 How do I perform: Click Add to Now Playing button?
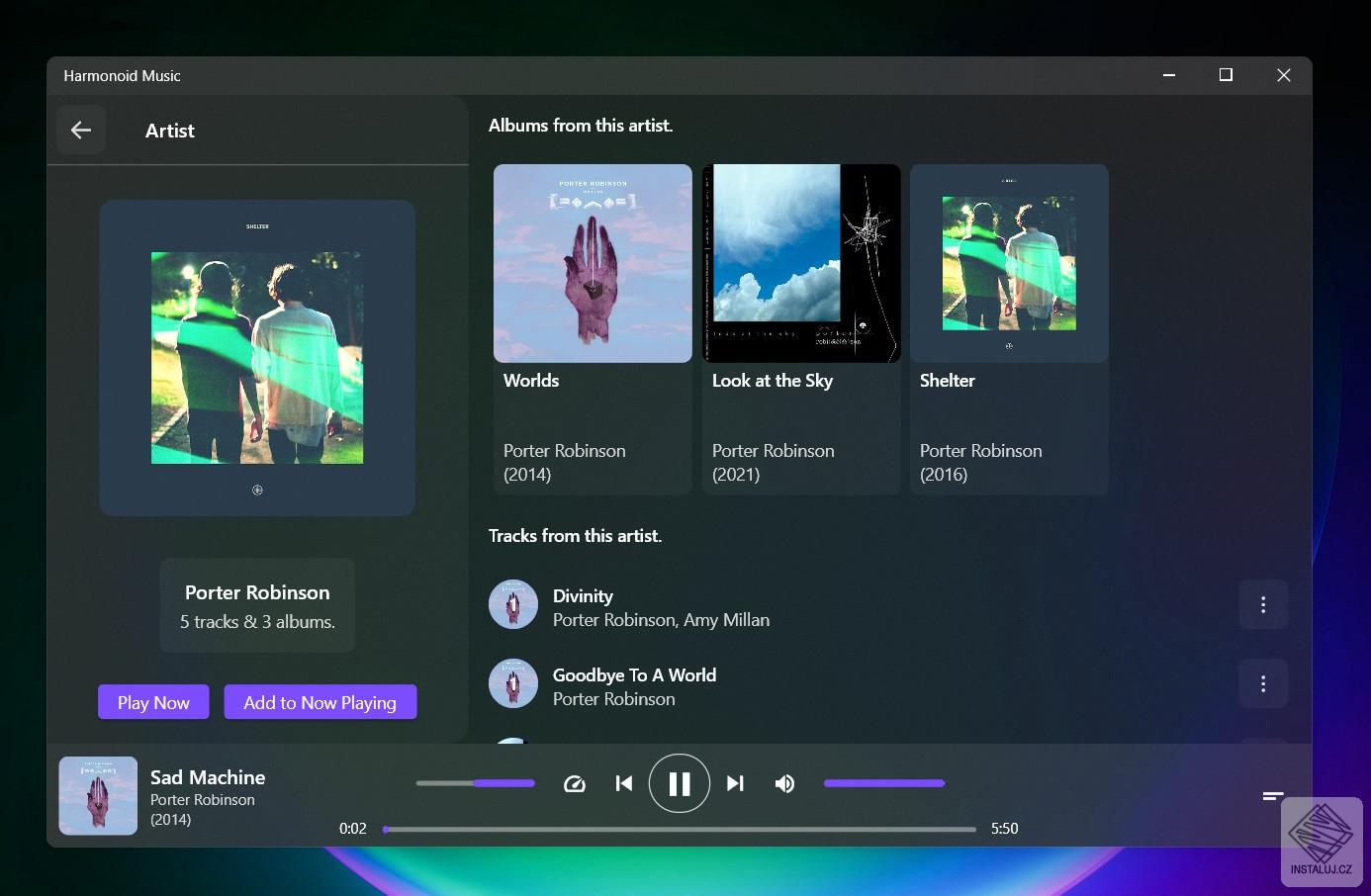pos(320,702)
